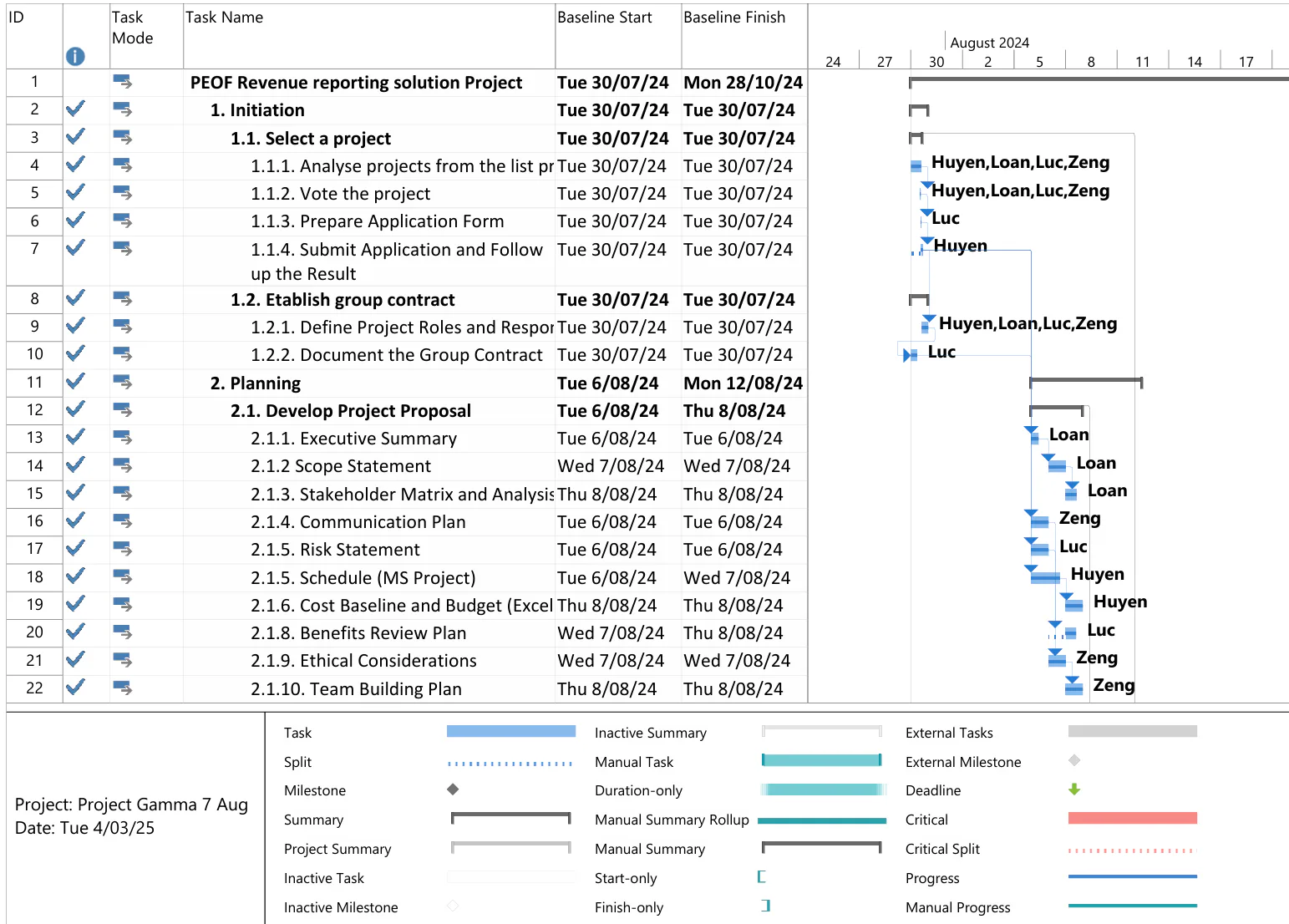Select task 1.1.1. Analyse projects from the list
1289x924 pixels.
point(402,166)
